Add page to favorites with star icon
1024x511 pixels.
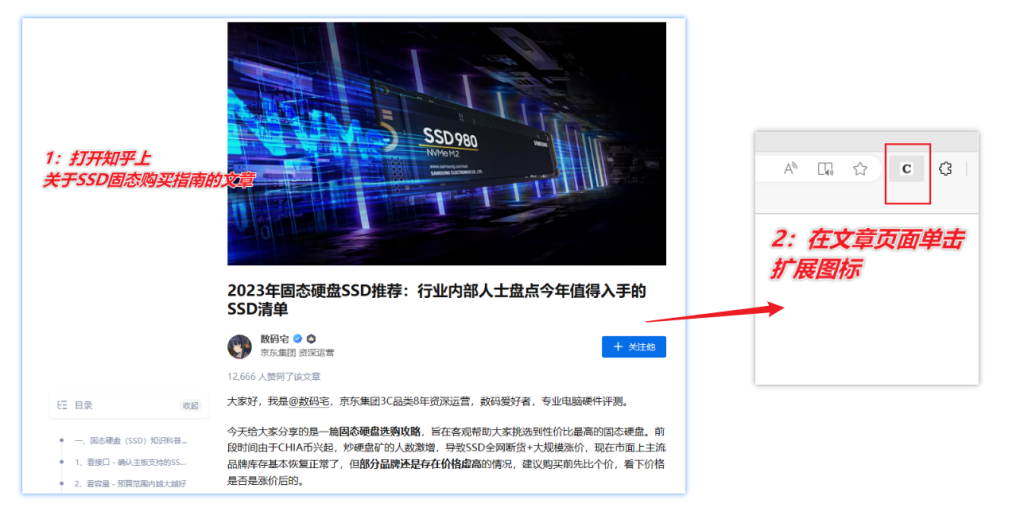pos(859,169)
